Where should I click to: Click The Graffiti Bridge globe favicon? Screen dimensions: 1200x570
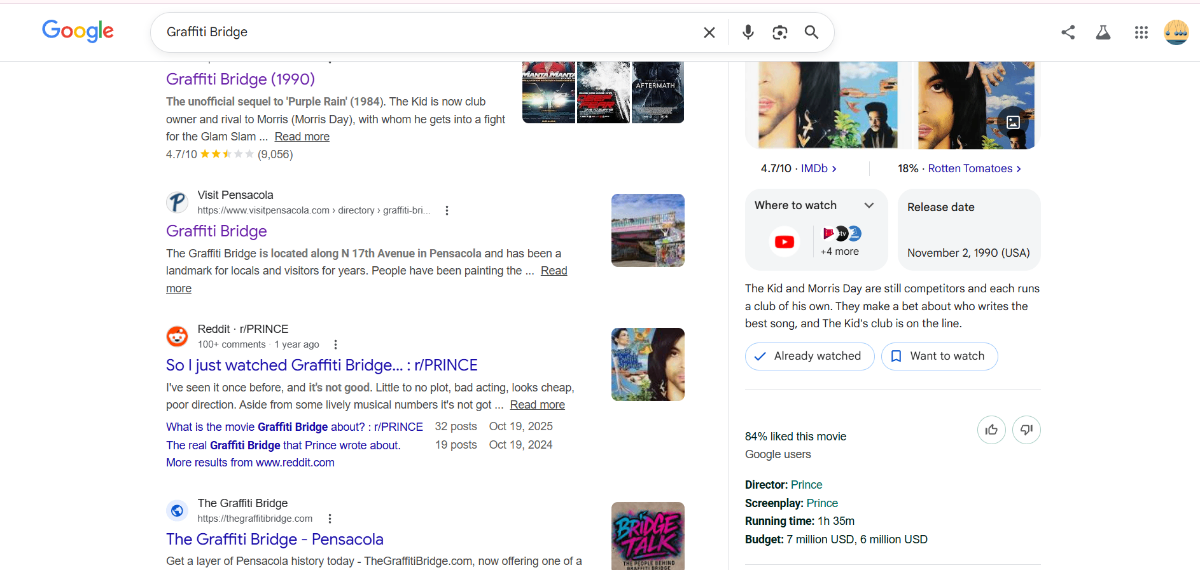[177, 511]
